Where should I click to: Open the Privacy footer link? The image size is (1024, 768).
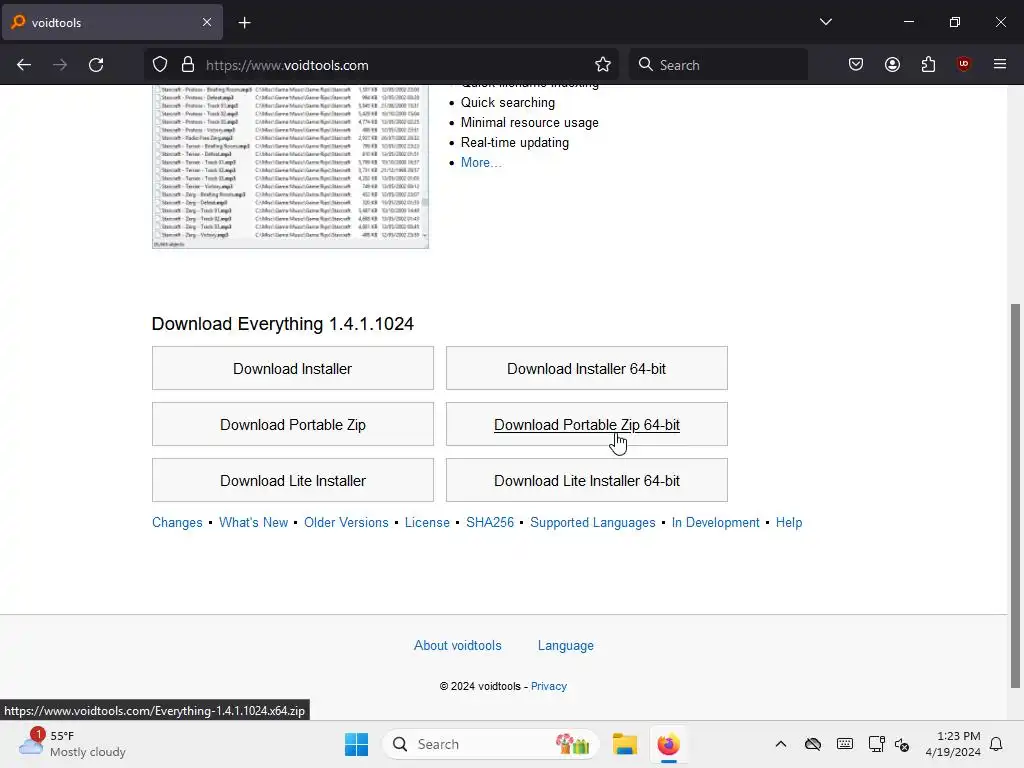(549, 686)
